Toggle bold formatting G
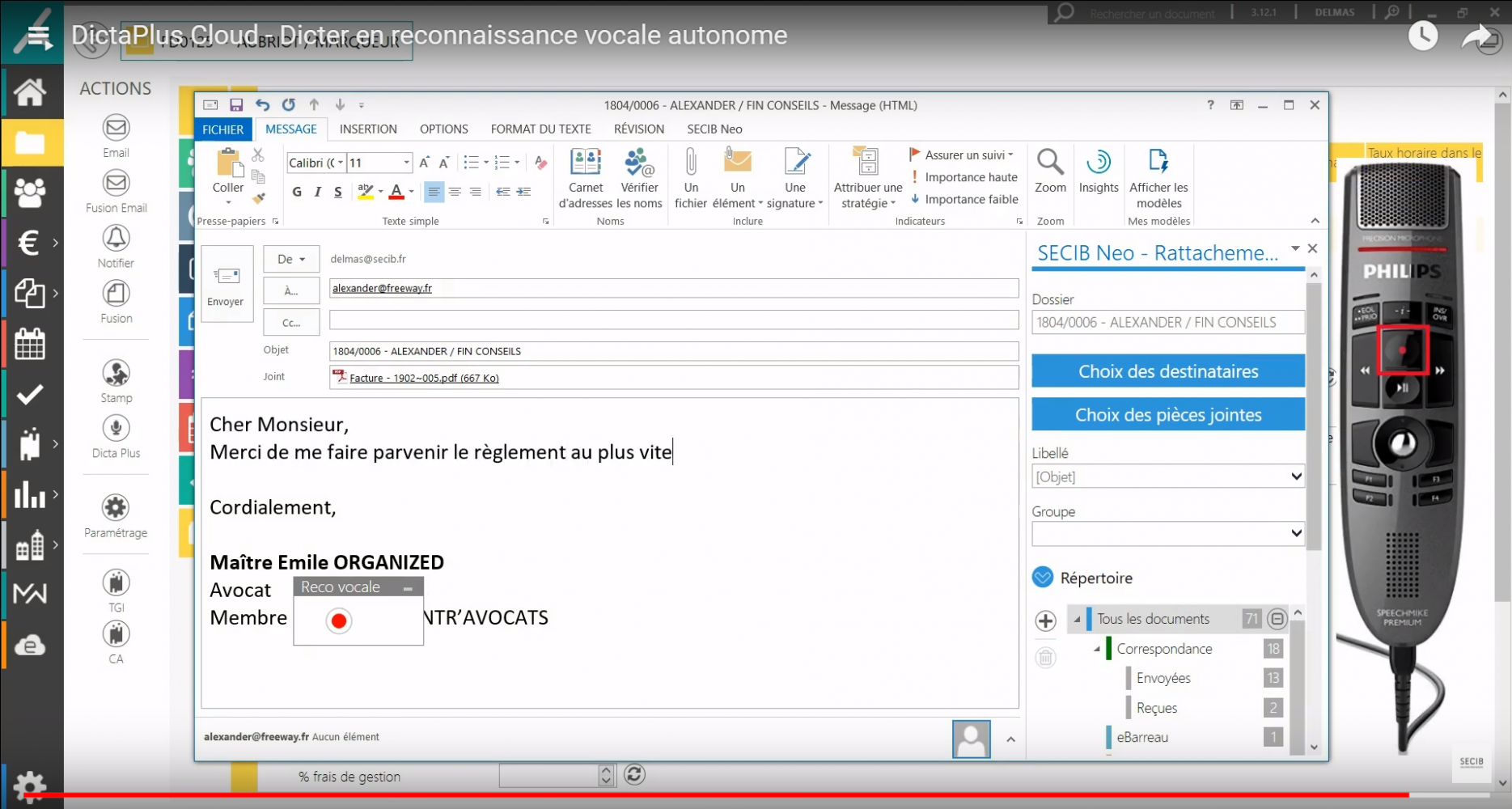This screenshot has width=1512, height=809. 297,192
